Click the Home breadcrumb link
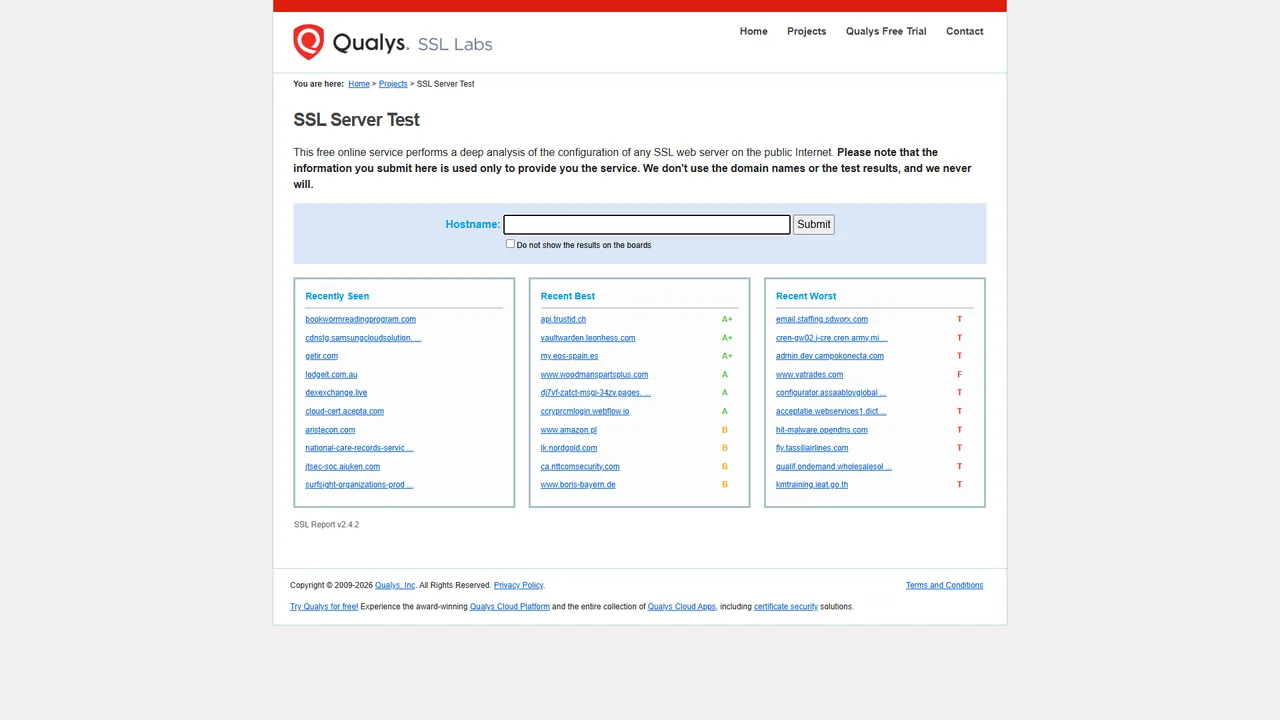 pos(359,84)
